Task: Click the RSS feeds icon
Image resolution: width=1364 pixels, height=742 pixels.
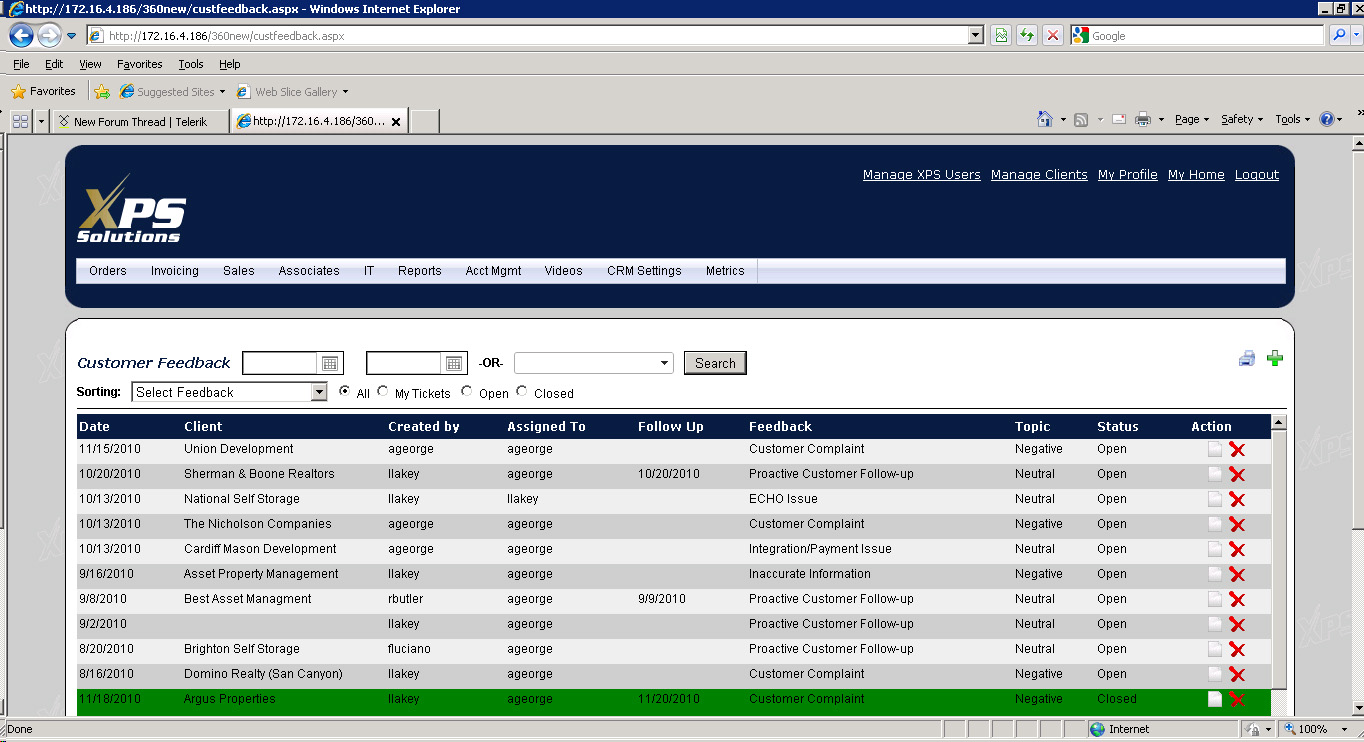Action: (1081, 120)
